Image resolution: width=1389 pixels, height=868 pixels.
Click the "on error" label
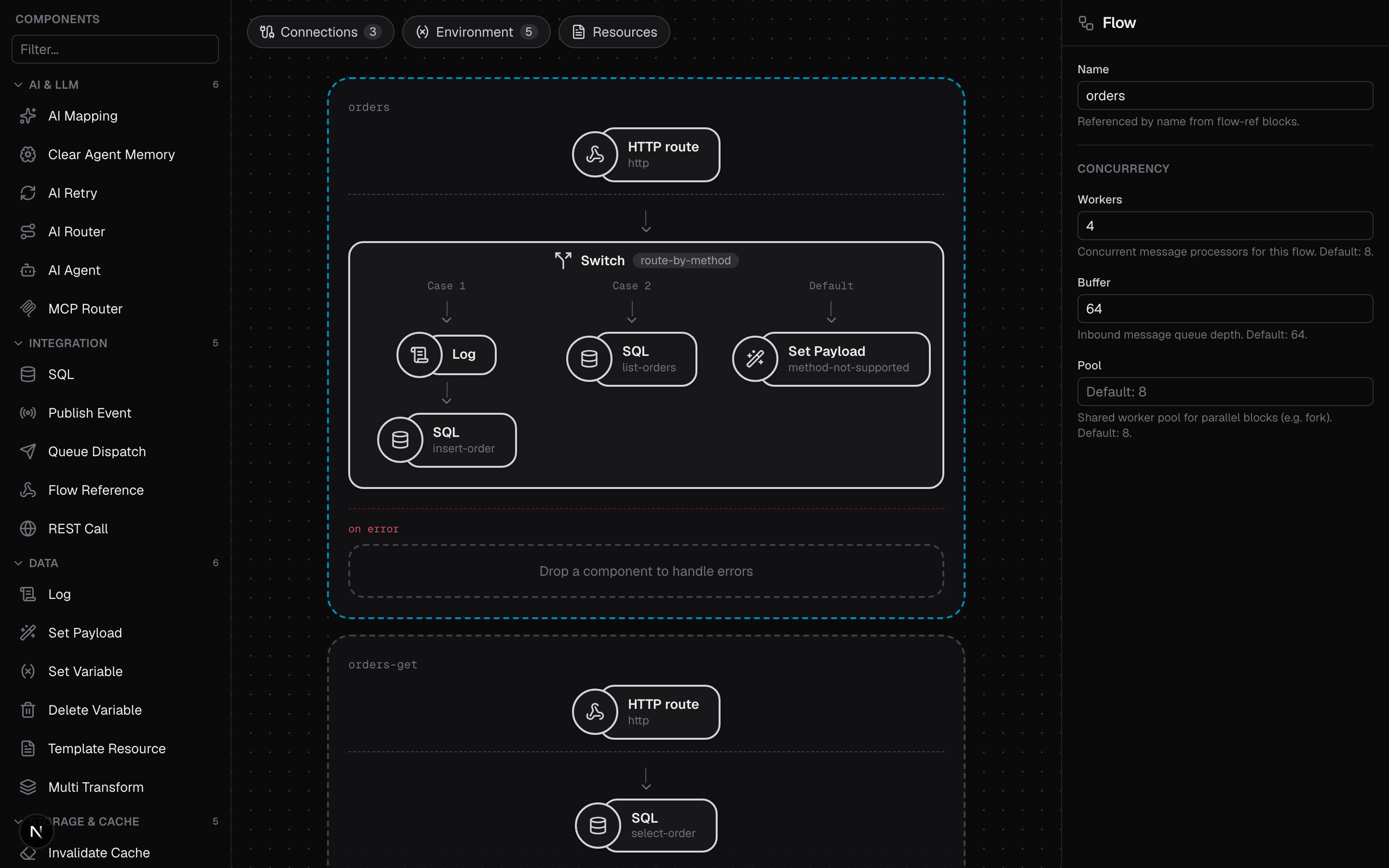[x=374, y=529]
